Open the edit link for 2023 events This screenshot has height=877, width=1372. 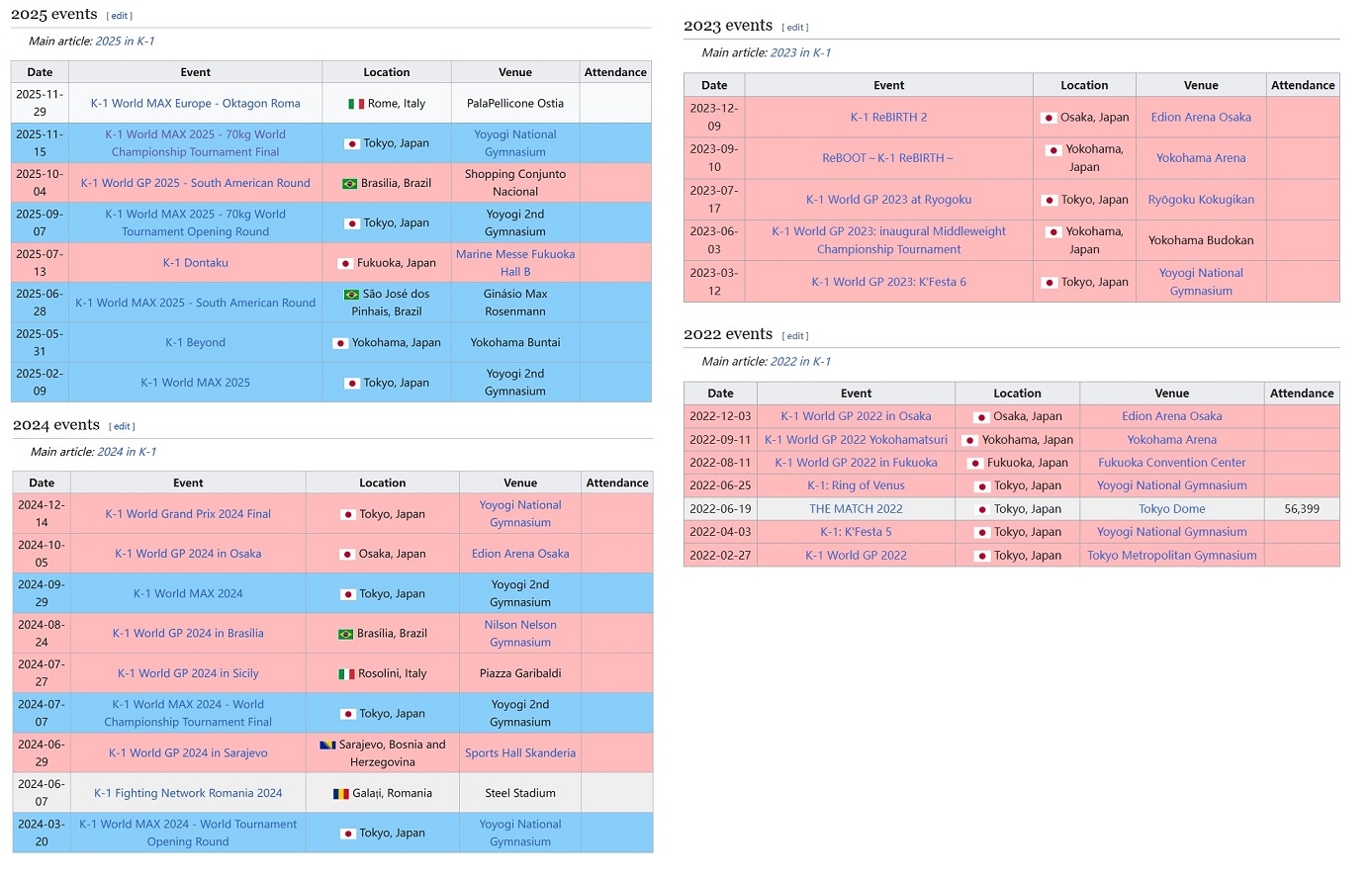click(795, 28)
